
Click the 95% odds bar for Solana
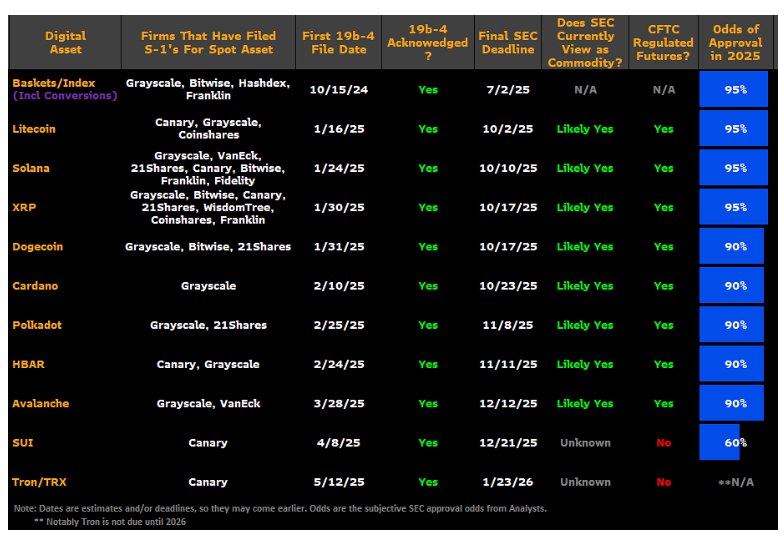point(734,168)
